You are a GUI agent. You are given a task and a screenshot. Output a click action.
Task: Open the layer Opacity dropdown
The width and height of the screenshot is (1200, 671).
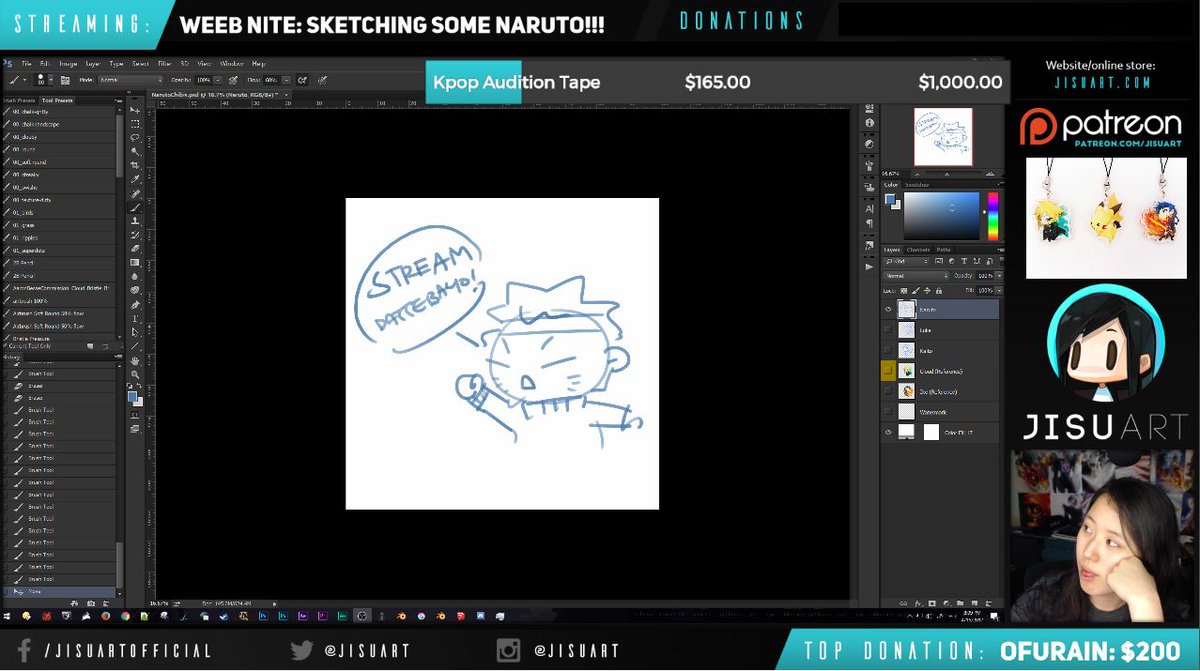pyautogui.click(x=998, y=276)
